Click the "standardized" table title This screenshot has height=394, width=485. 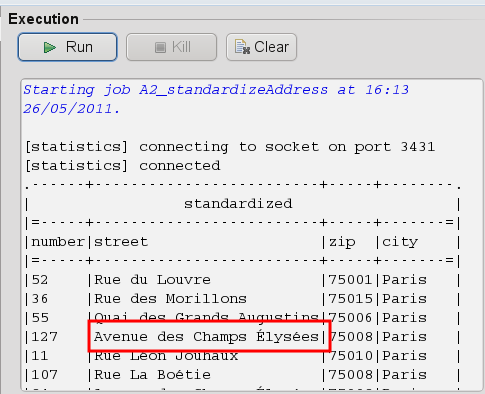coord(238,204)
